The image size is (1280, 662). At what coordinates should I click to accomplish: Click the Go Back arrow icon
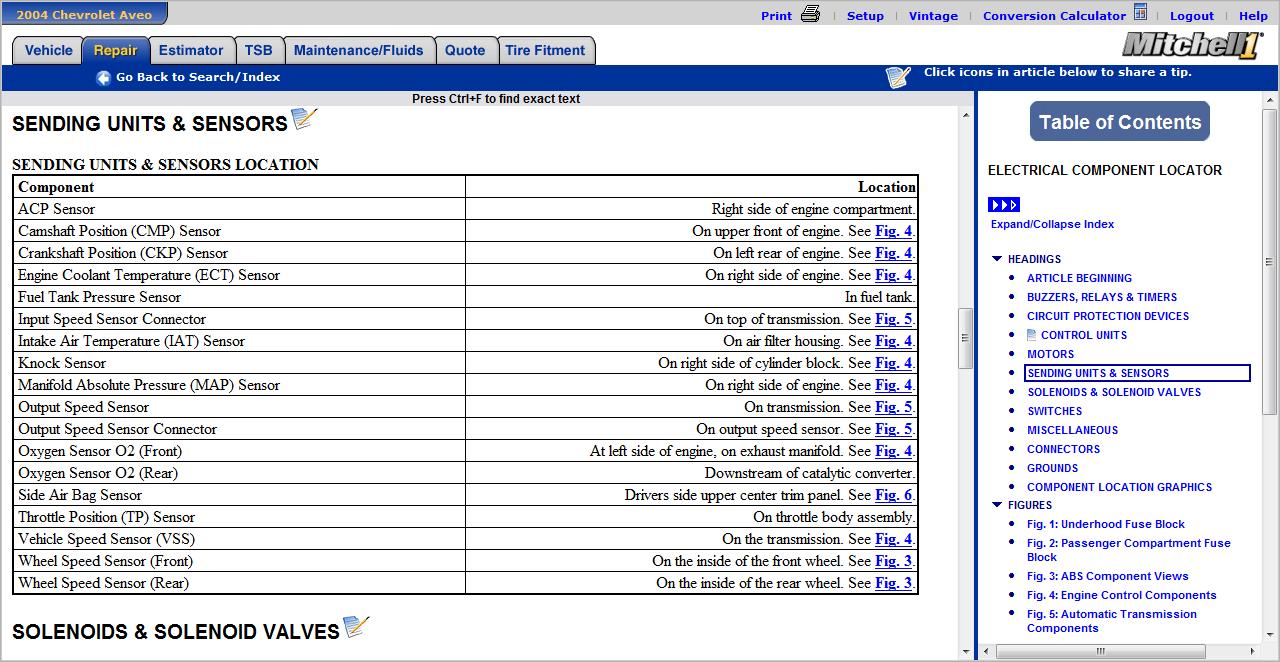(103, 78)
